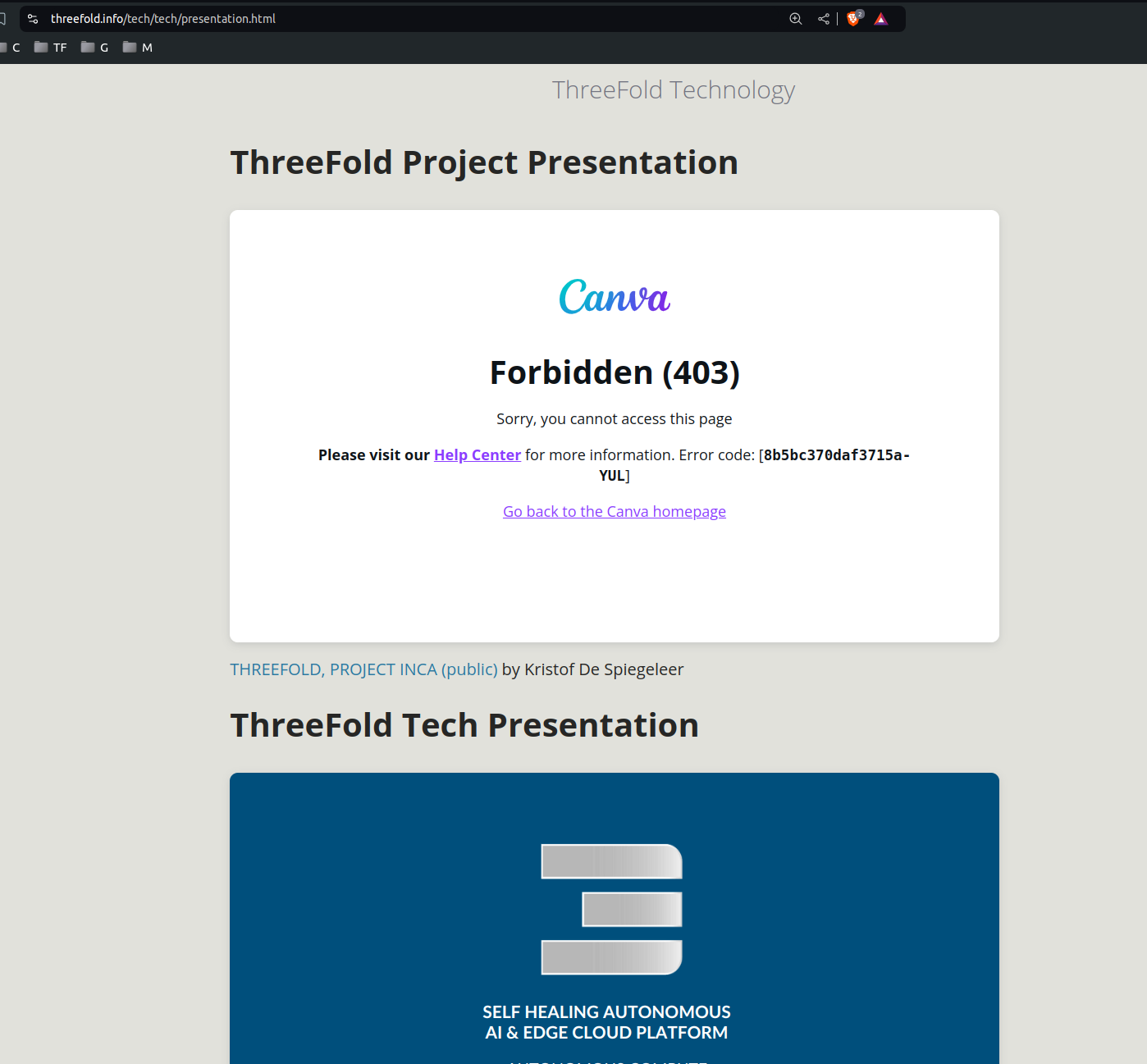
Task: Expand the G bookmarks folder
Action: click(94, 48)
